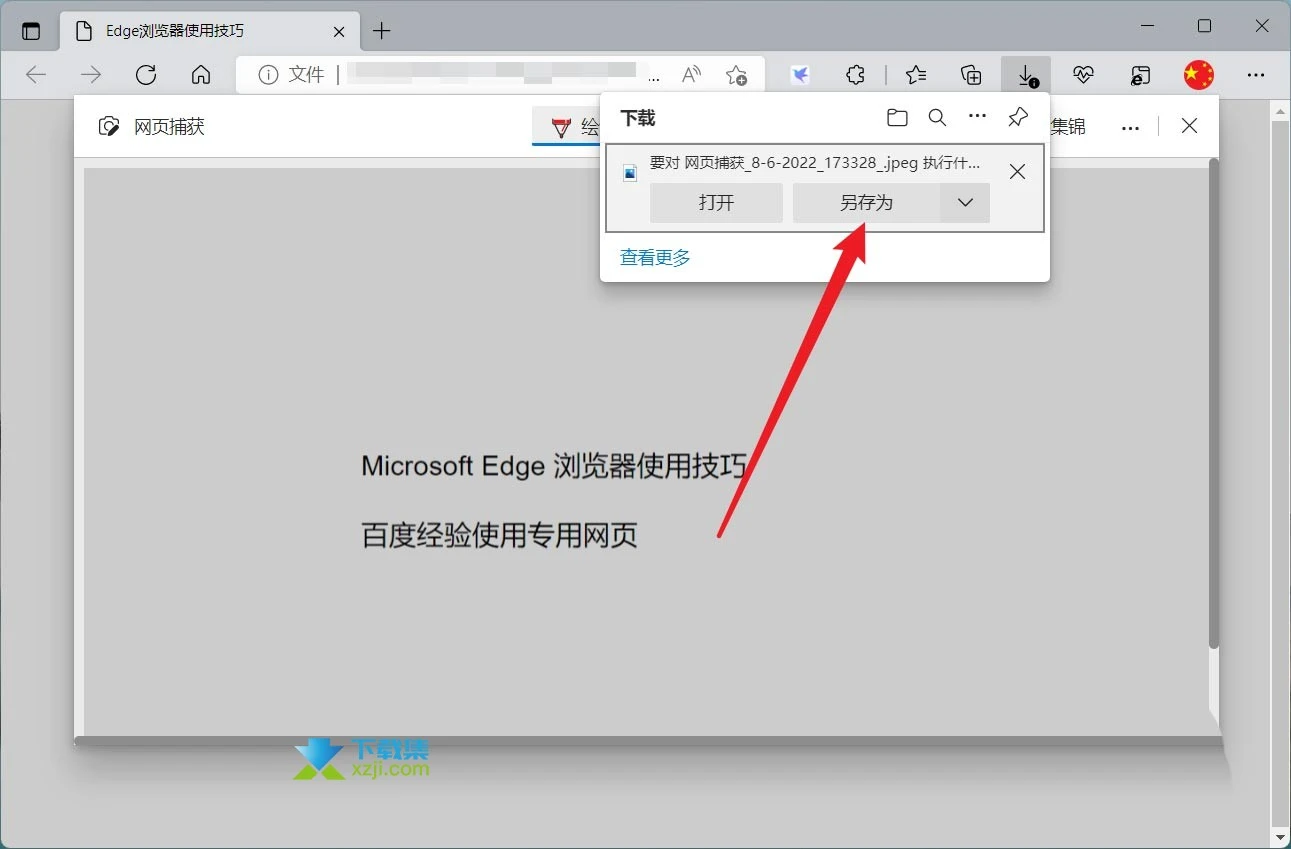
Task: Open the Collections panel
Action: 970,74
